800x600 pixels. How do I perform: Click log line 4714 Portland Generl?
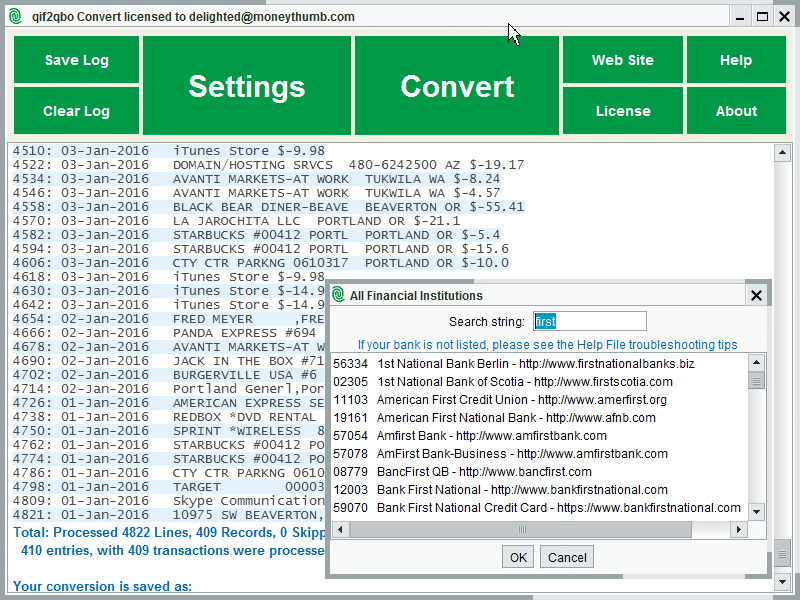point(168,389)
